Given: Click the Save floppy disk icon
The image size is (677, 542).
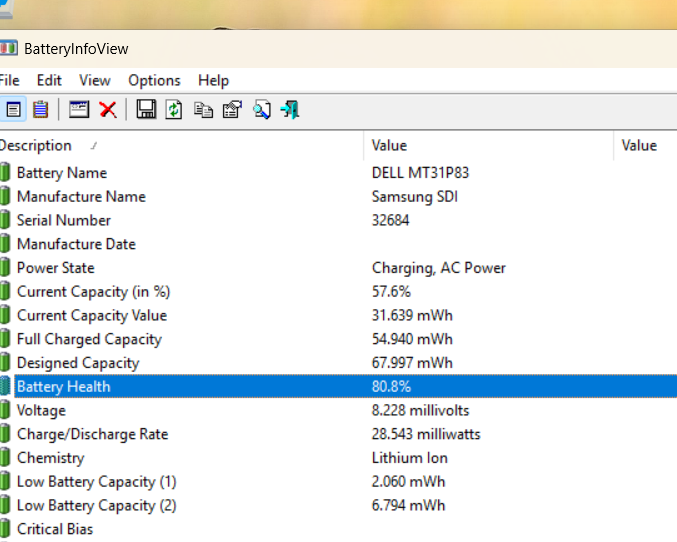Looking at the screenshot, I should tap(146, 109).
